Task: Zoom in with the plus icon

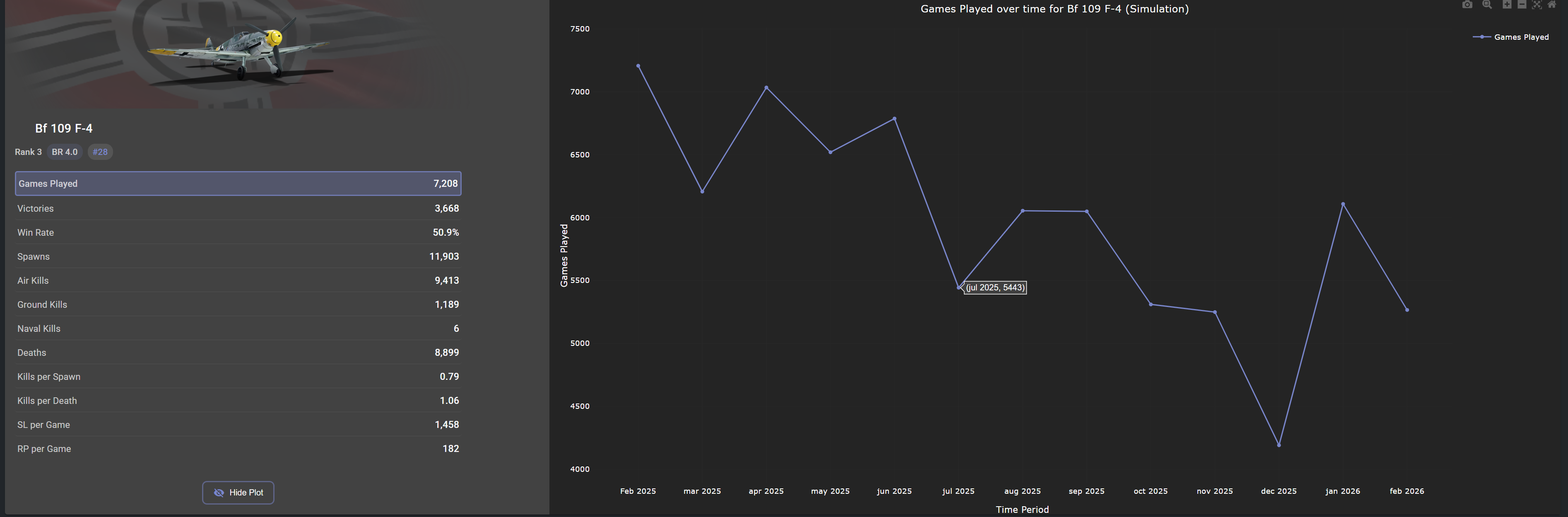Action: (1507, 5)
